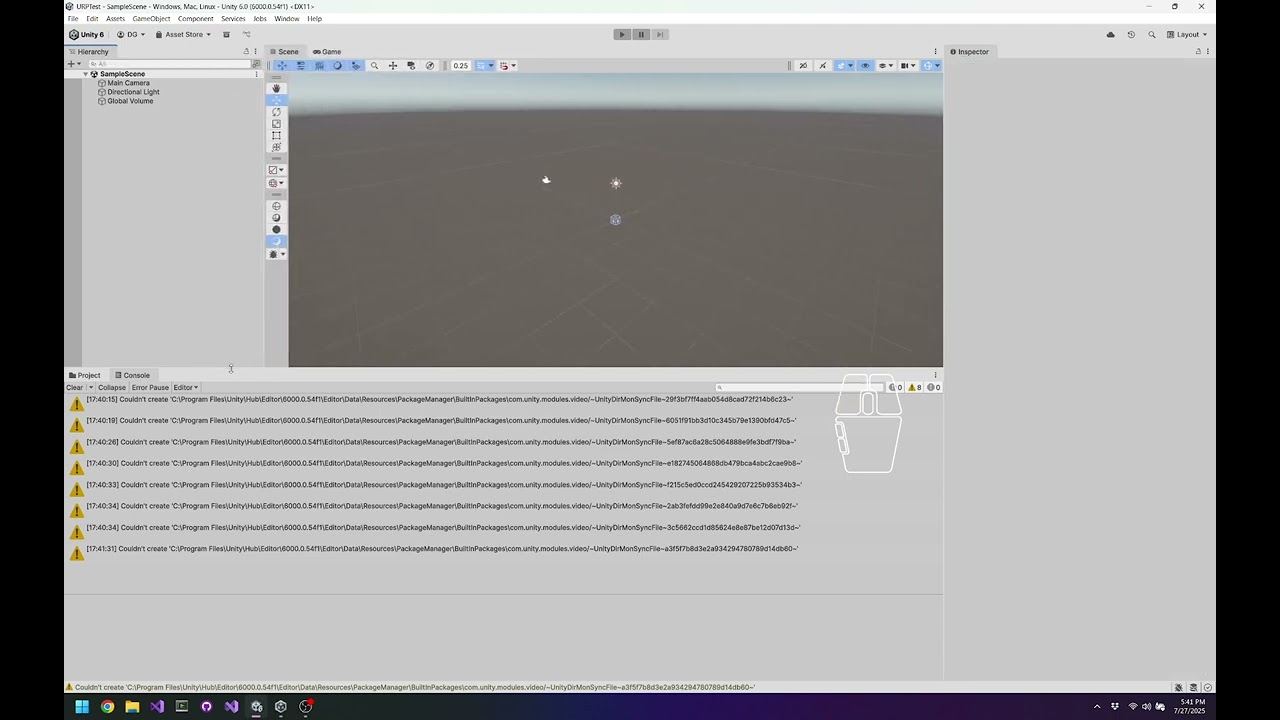
Task: Select the Scale tool
Action: tap(276, 124)
